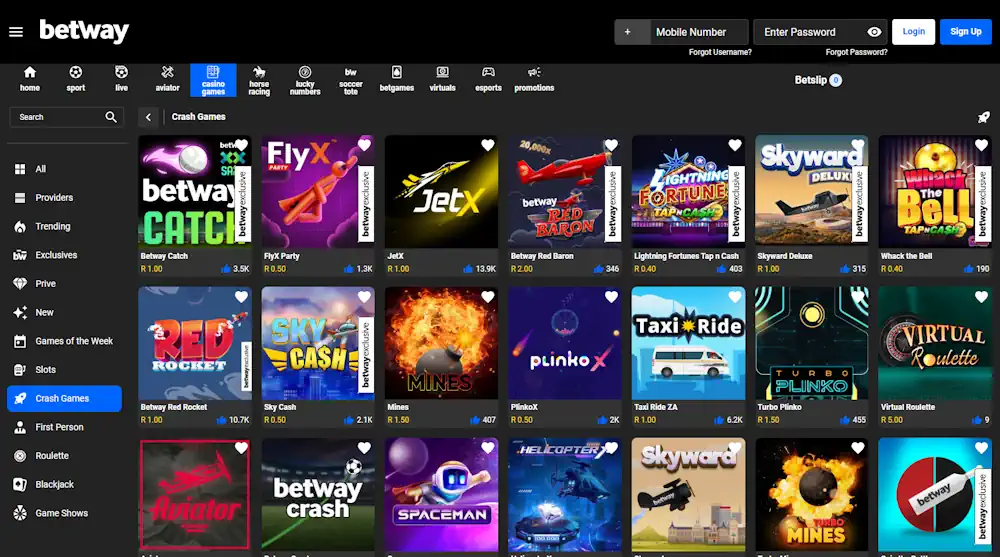Favorite the JetX game heart

488,145
